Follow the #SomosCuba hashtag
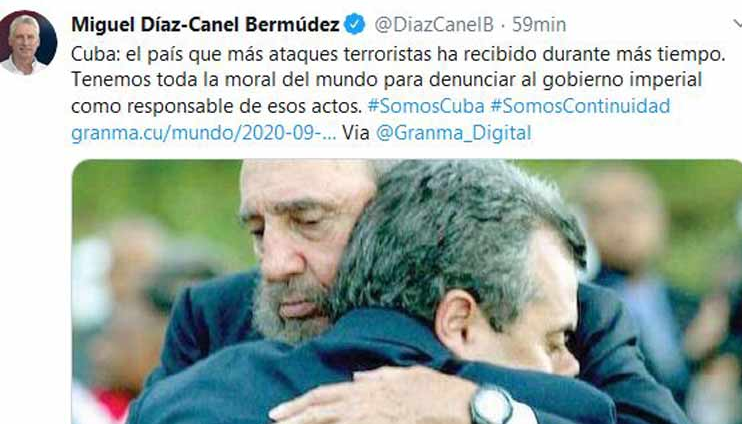This screenshot has width=742, height=424. [426, 106]
